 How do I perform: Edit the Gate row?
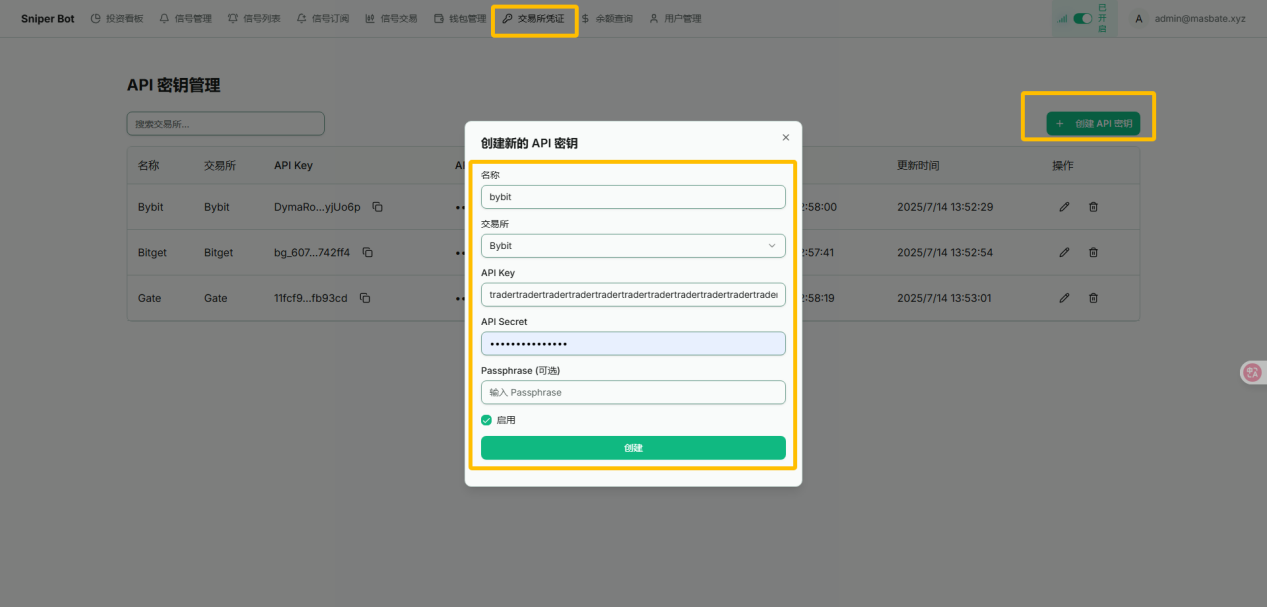1064,298
